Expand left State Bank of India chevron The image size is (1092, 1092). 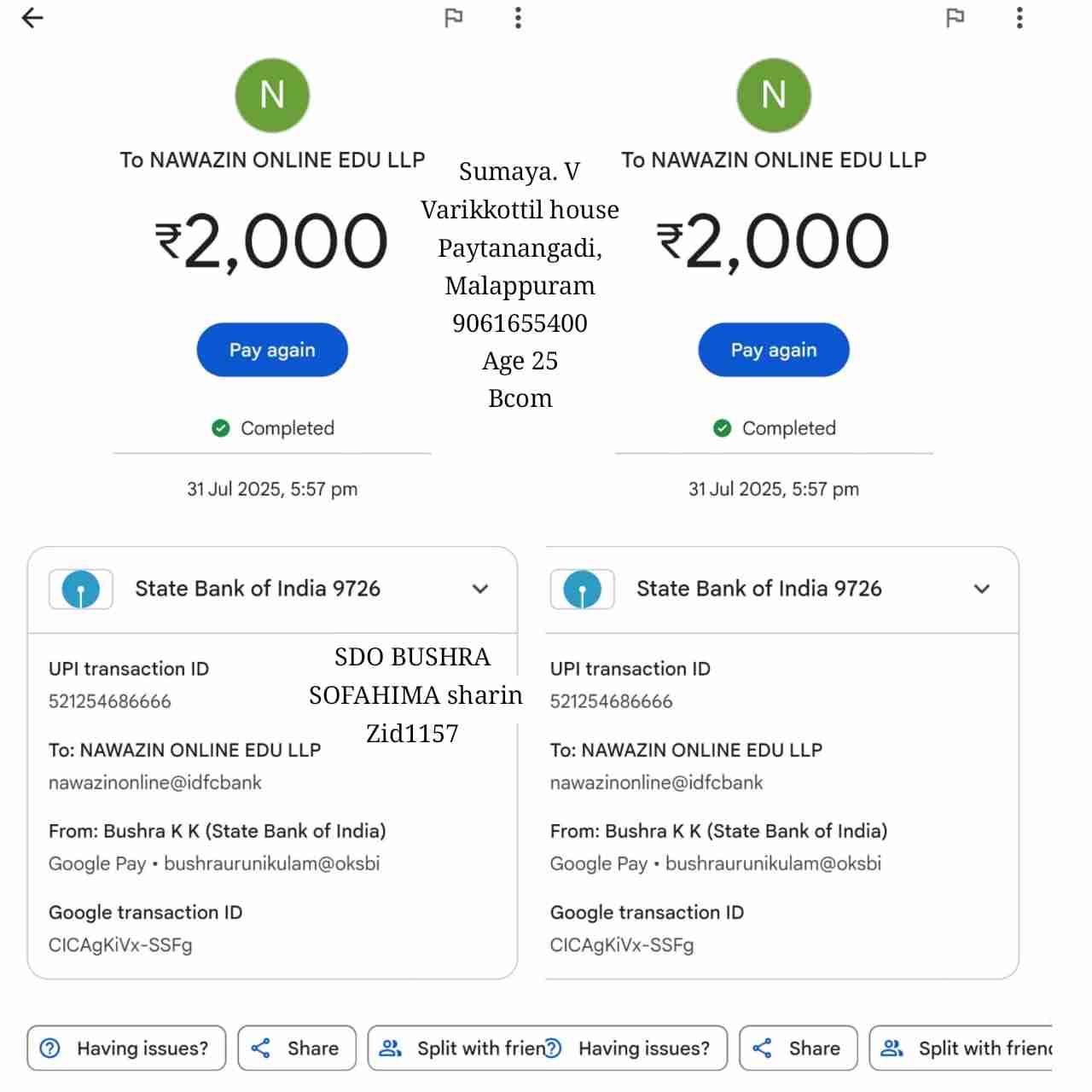pos(480,589)
